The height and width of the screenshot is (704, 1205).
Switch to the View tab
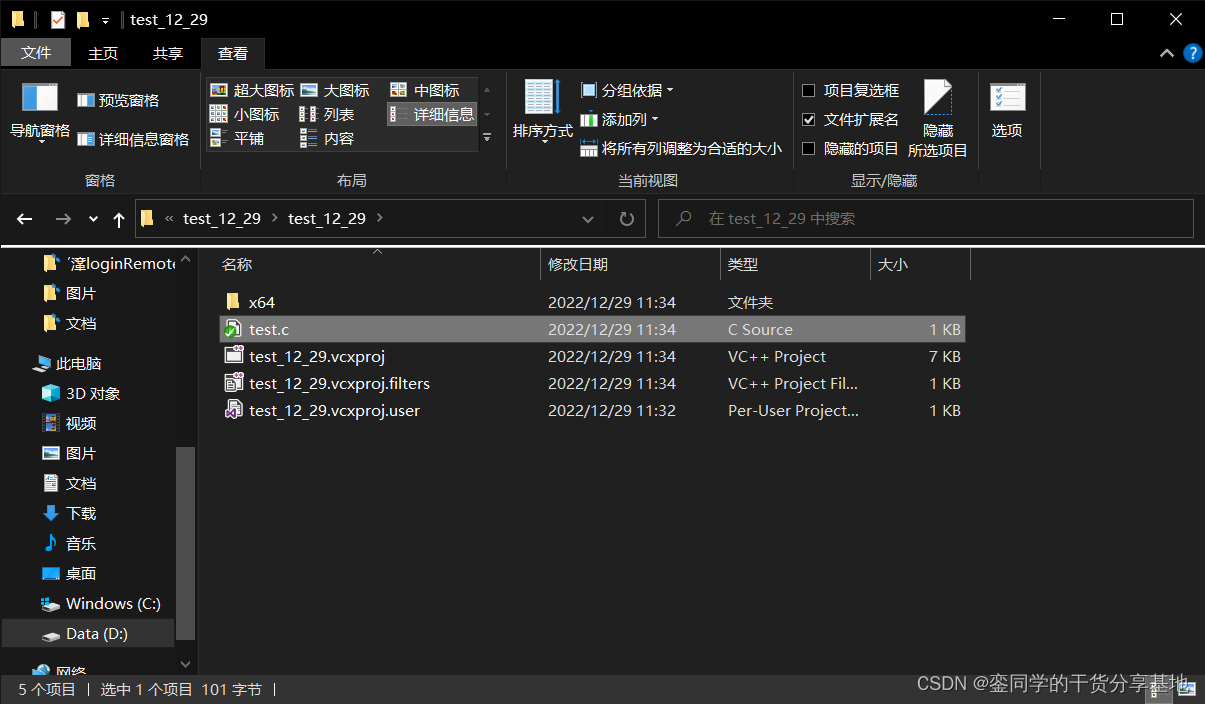point(233,53)
